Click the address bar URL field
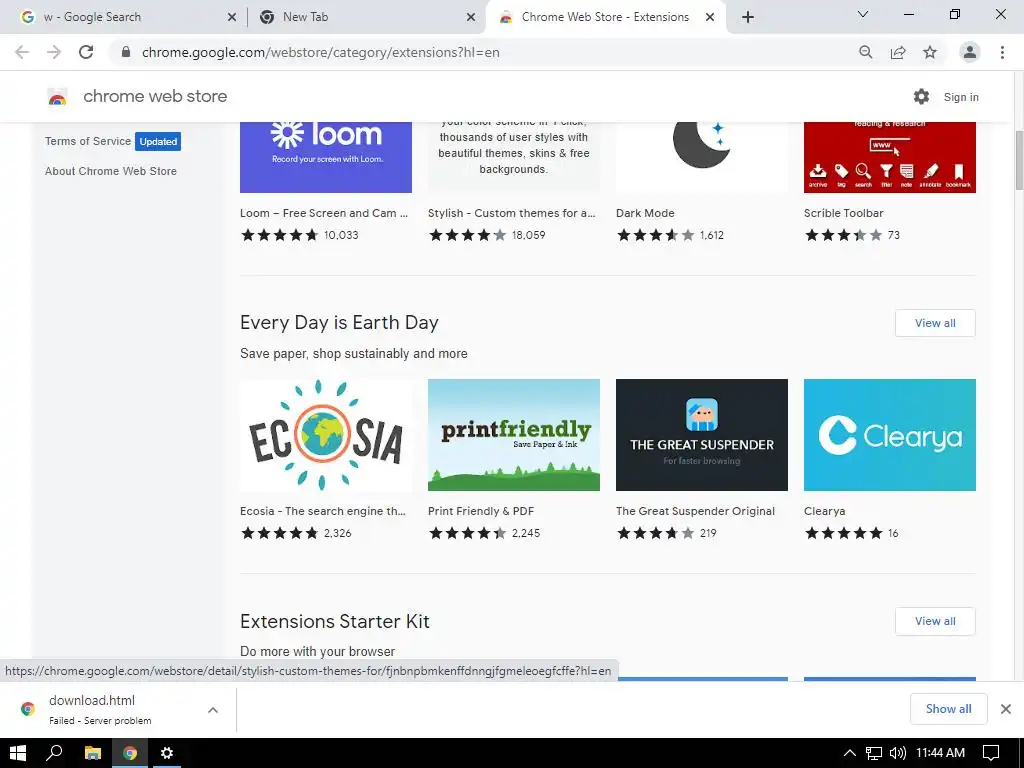This screenshot has width=1024, height=768. 483,52
